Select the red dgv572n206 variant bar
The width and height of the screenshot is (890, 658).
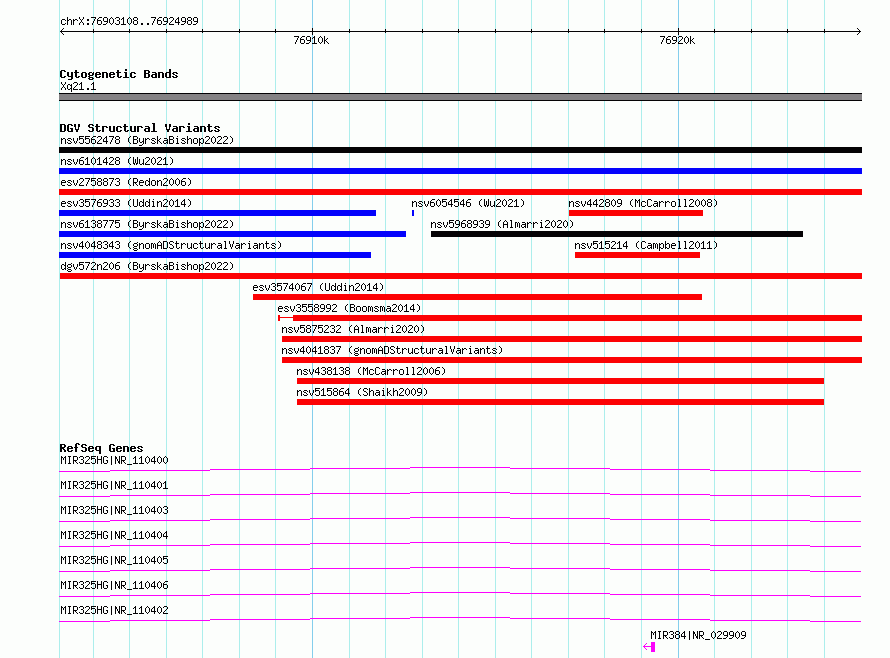coord(460,276)
